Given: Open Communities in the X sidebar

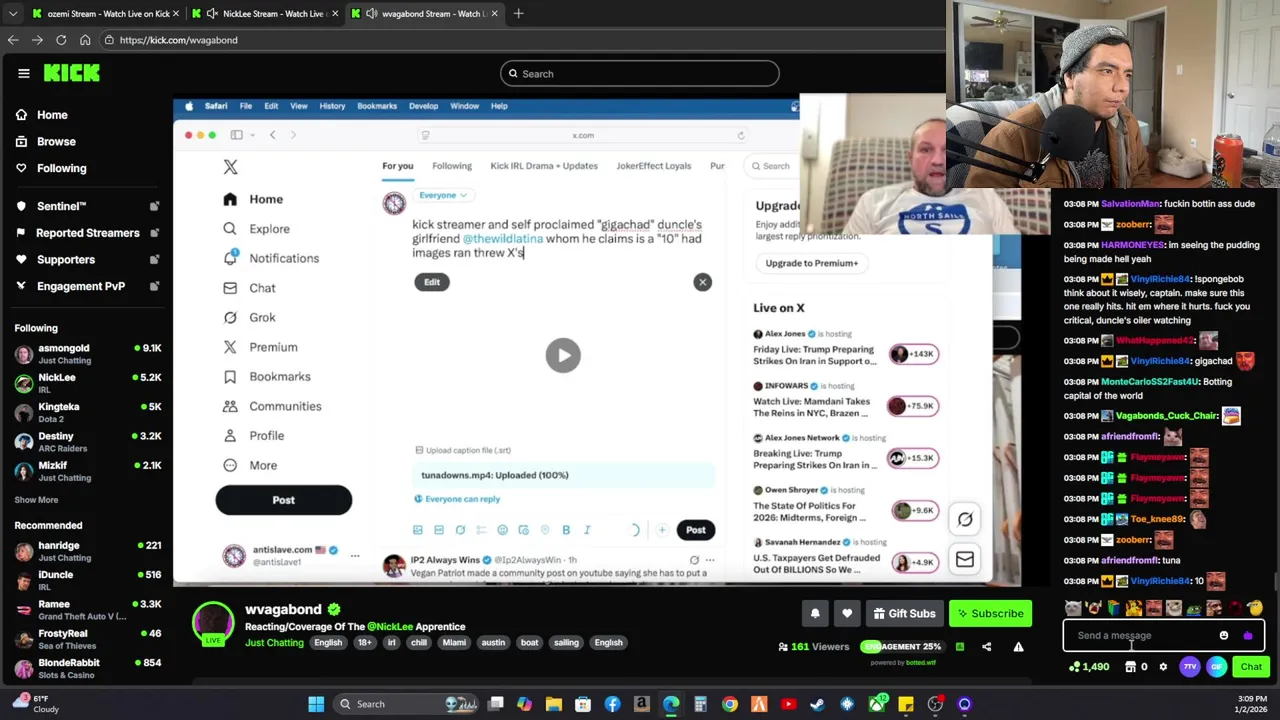Looking at the screenshot, I should point(272,406).
